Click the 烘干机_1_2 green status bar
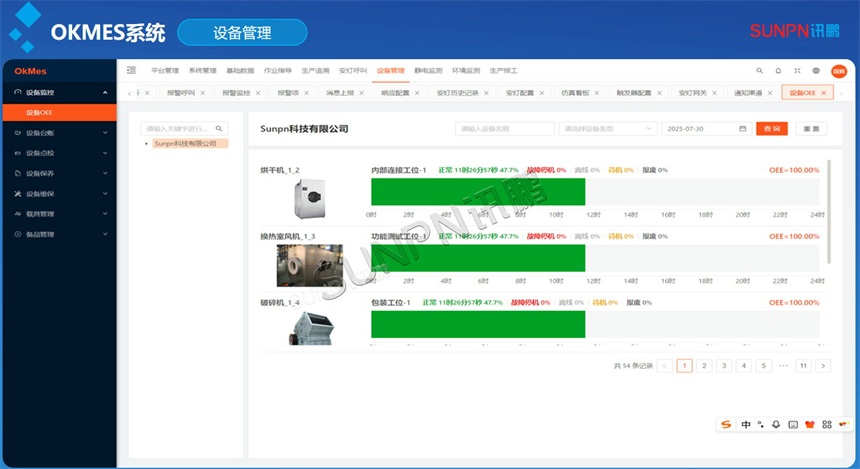Image resolution: width=860 pixels, height=469 pixels. point(478,192)
